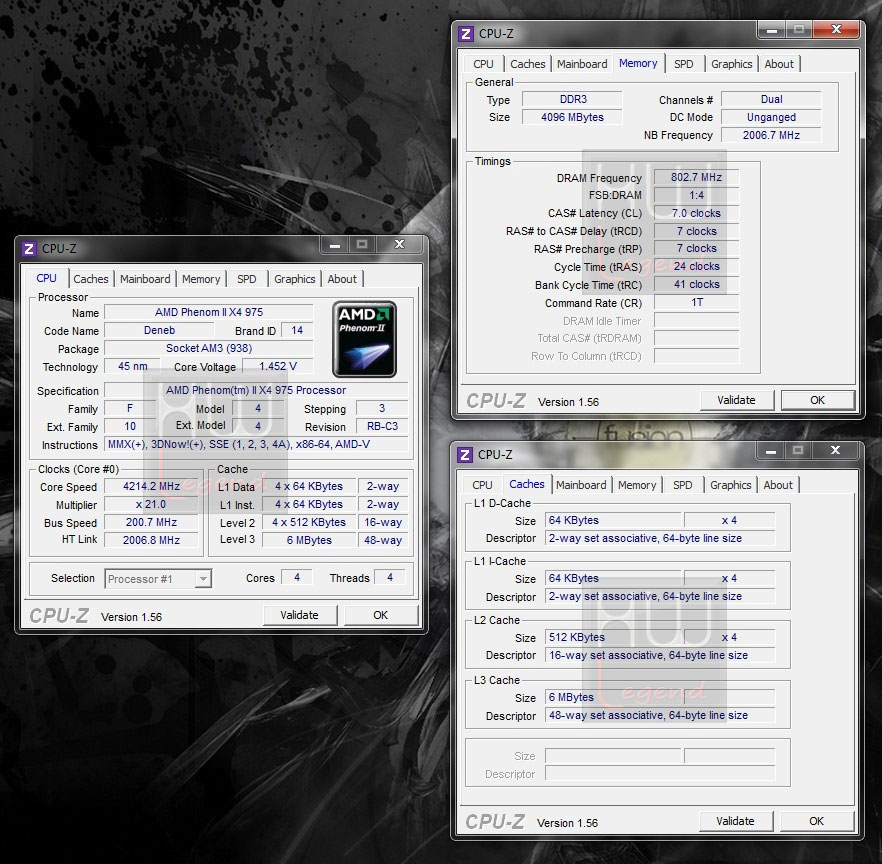Maximize button in the Memory window
Image resolution: width=882 pixels, height=864 pixels.
[799, 29]
